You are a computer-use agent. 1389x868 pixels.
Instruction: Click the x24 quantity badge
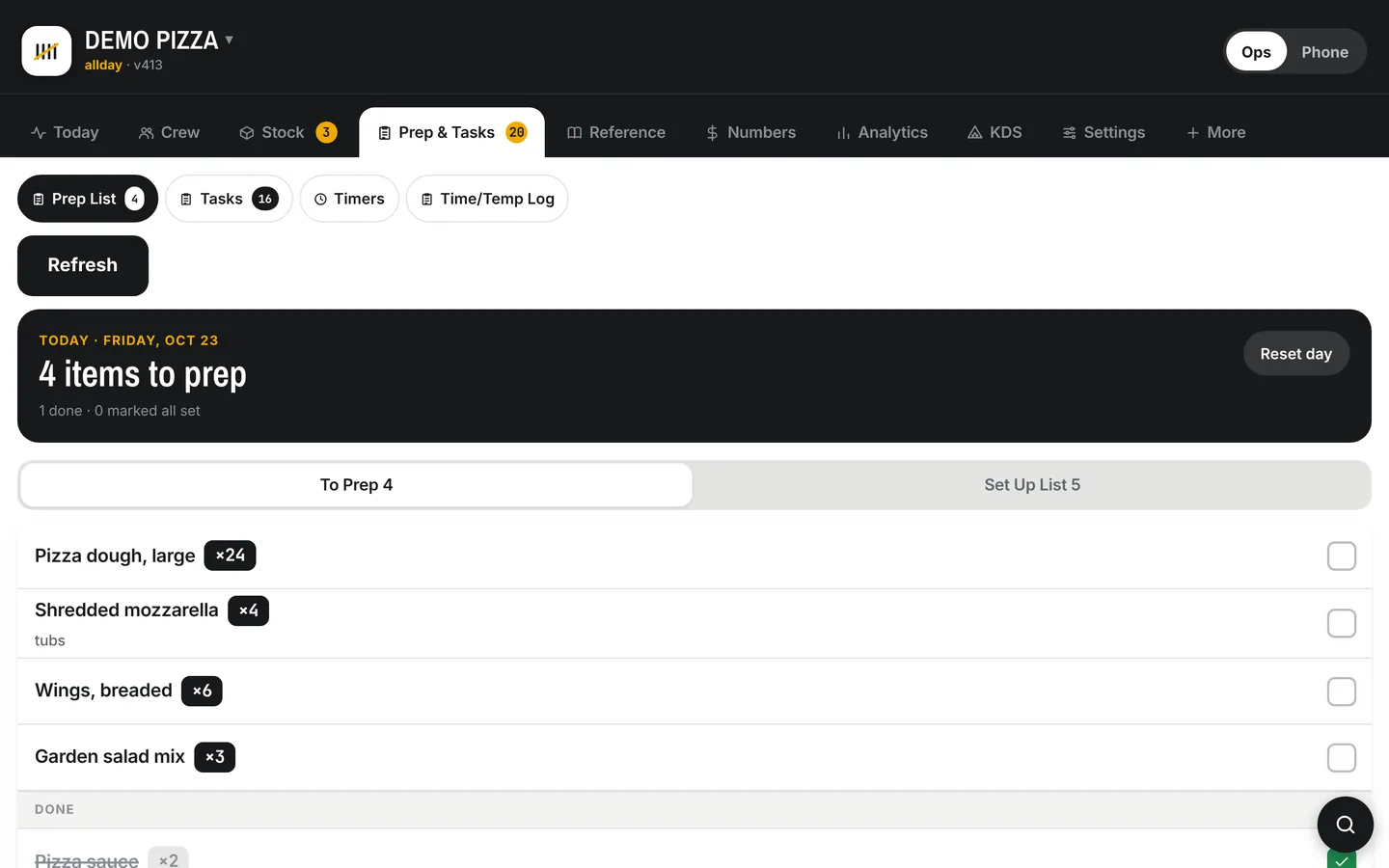[x=230, y=556]
